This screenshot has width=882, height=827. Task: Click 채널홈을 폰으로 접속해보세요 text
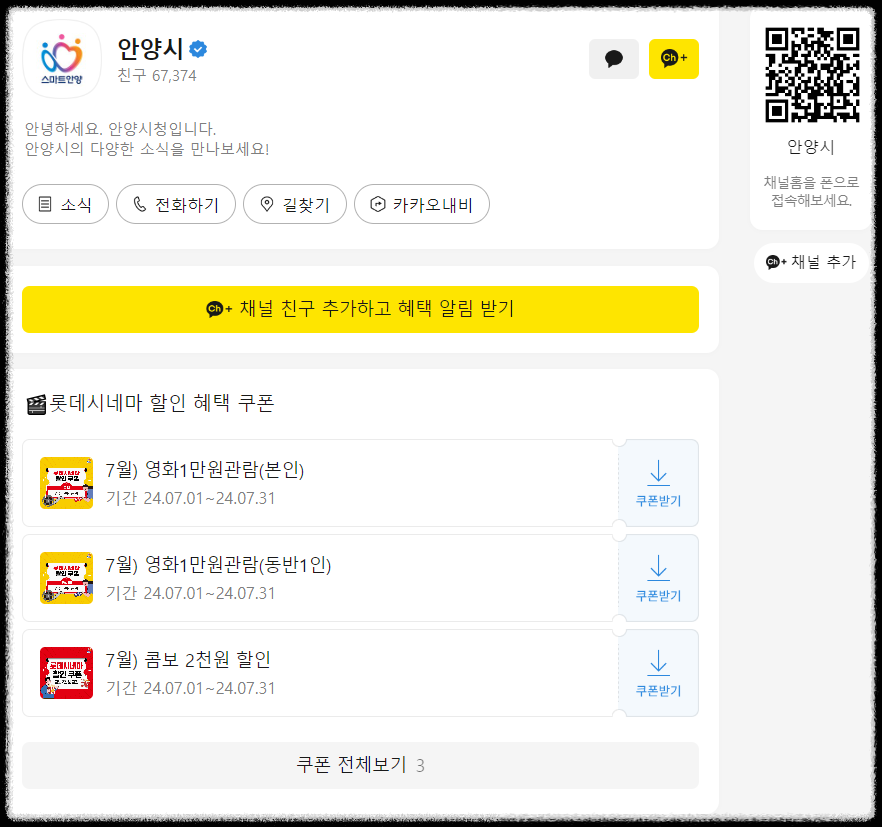(x=811, y=191)
